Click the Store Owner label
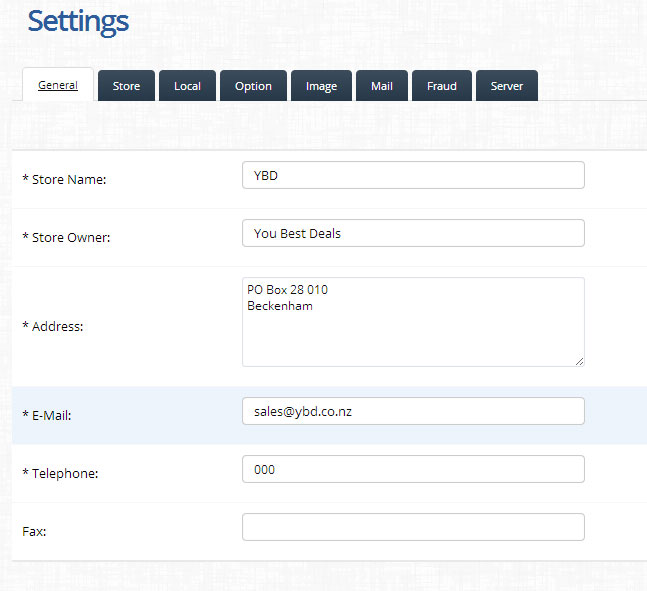This screenshot has width=647, height=591. (66, 238)
